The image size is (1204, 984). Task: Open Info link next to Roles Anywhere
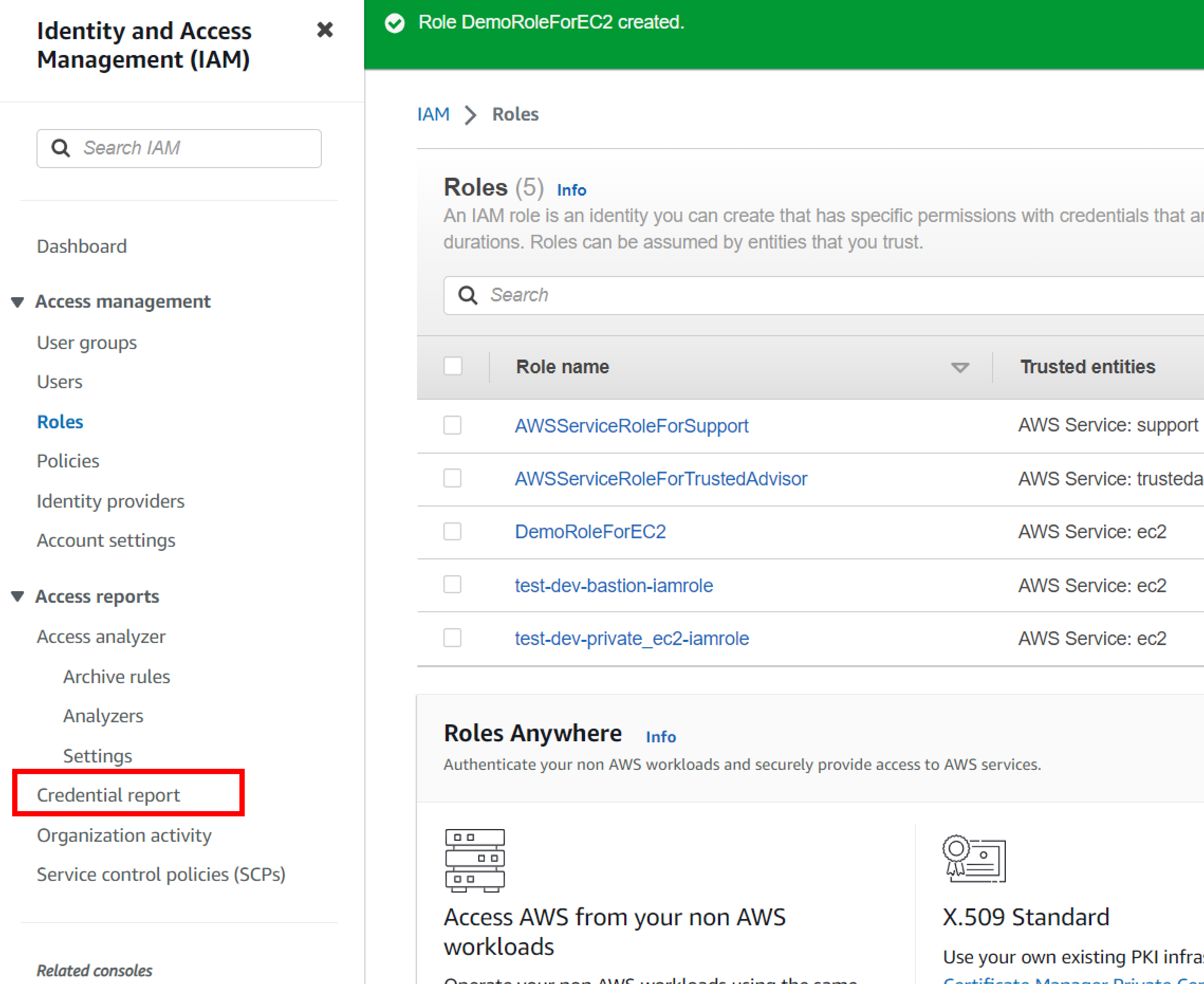(x=660, y=737)
